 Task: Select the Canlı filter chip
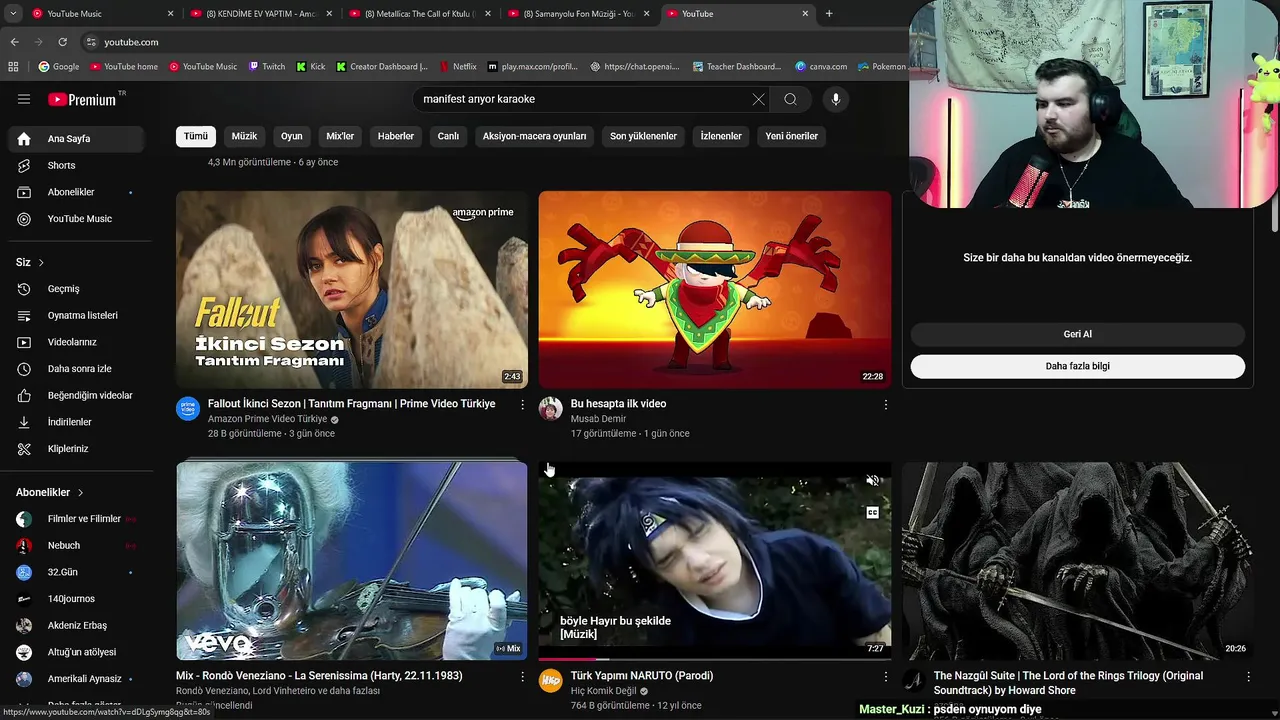tap(448, 136)
